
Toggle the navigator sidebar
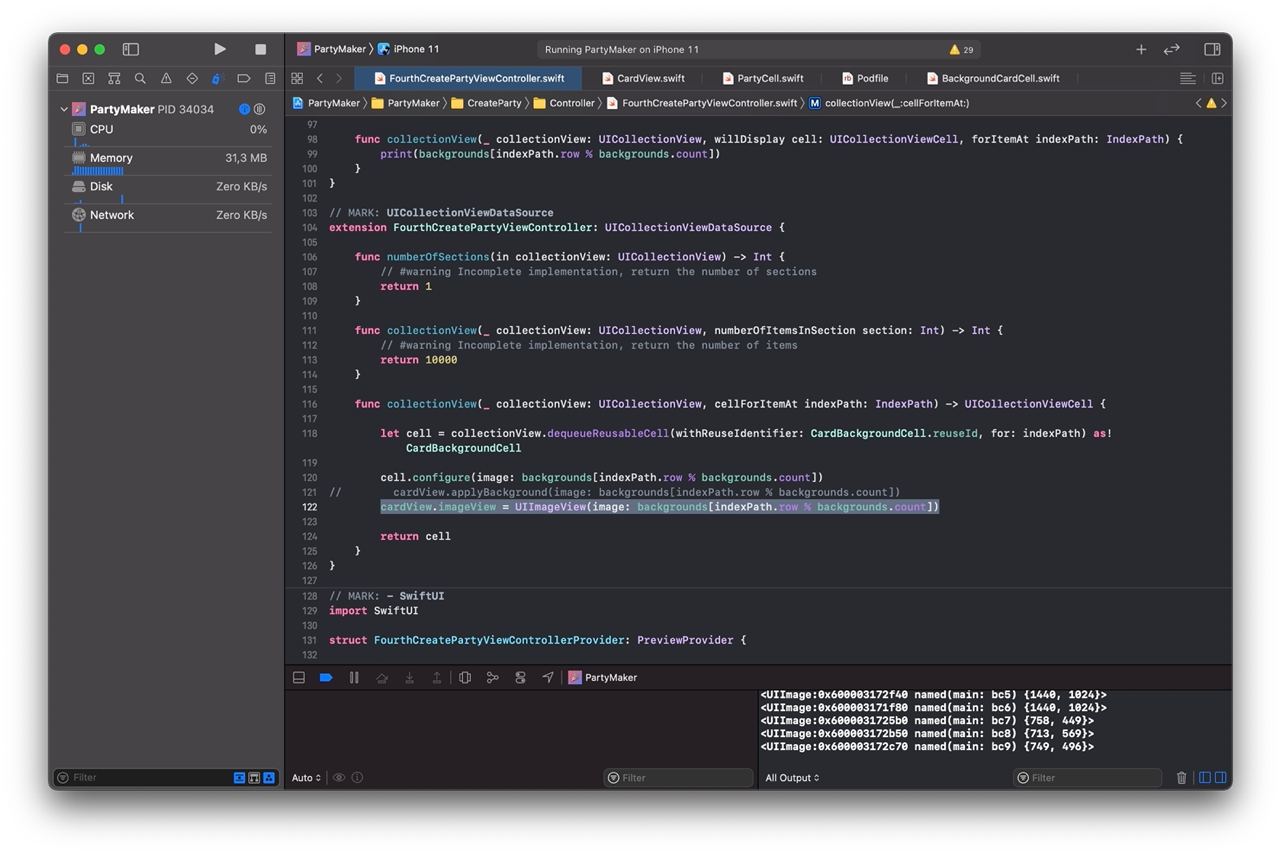[x=130, y=49]
